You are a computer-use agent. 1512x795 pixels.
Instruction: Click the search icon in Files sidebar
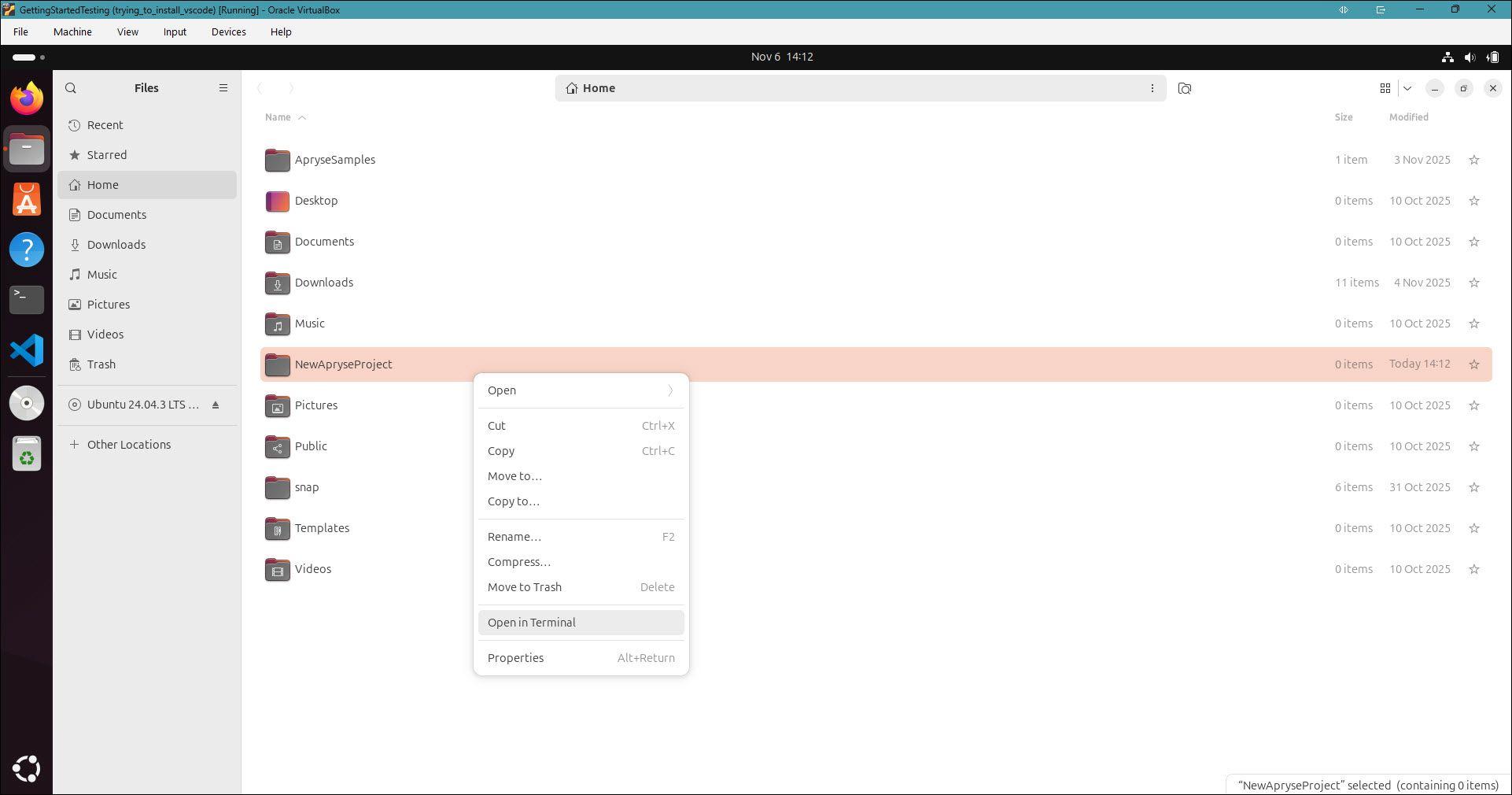coord(71,88)
